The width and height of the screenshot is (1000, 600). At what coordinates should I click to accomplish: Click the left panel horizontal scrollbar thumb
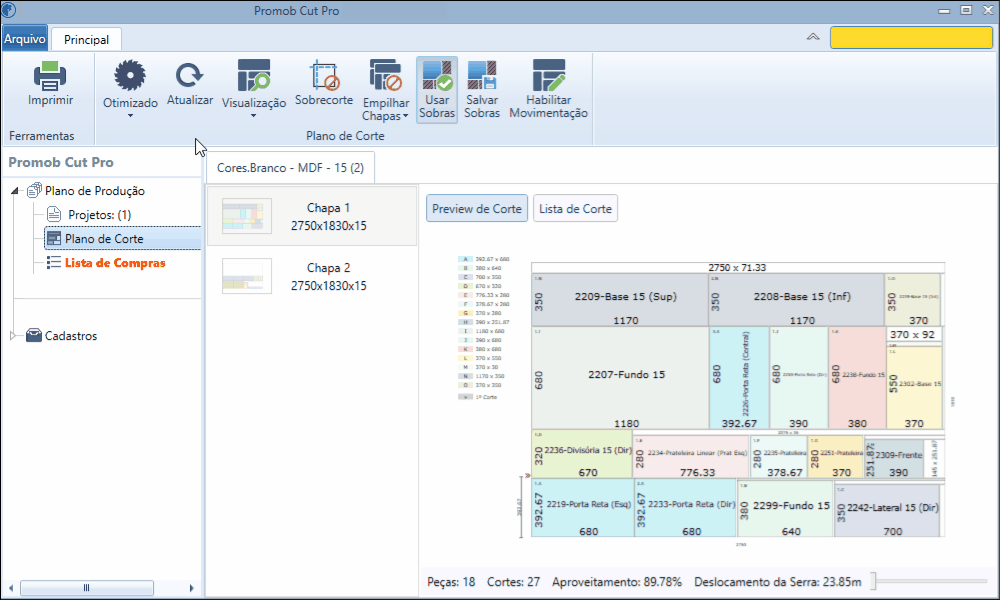point(87,587)
